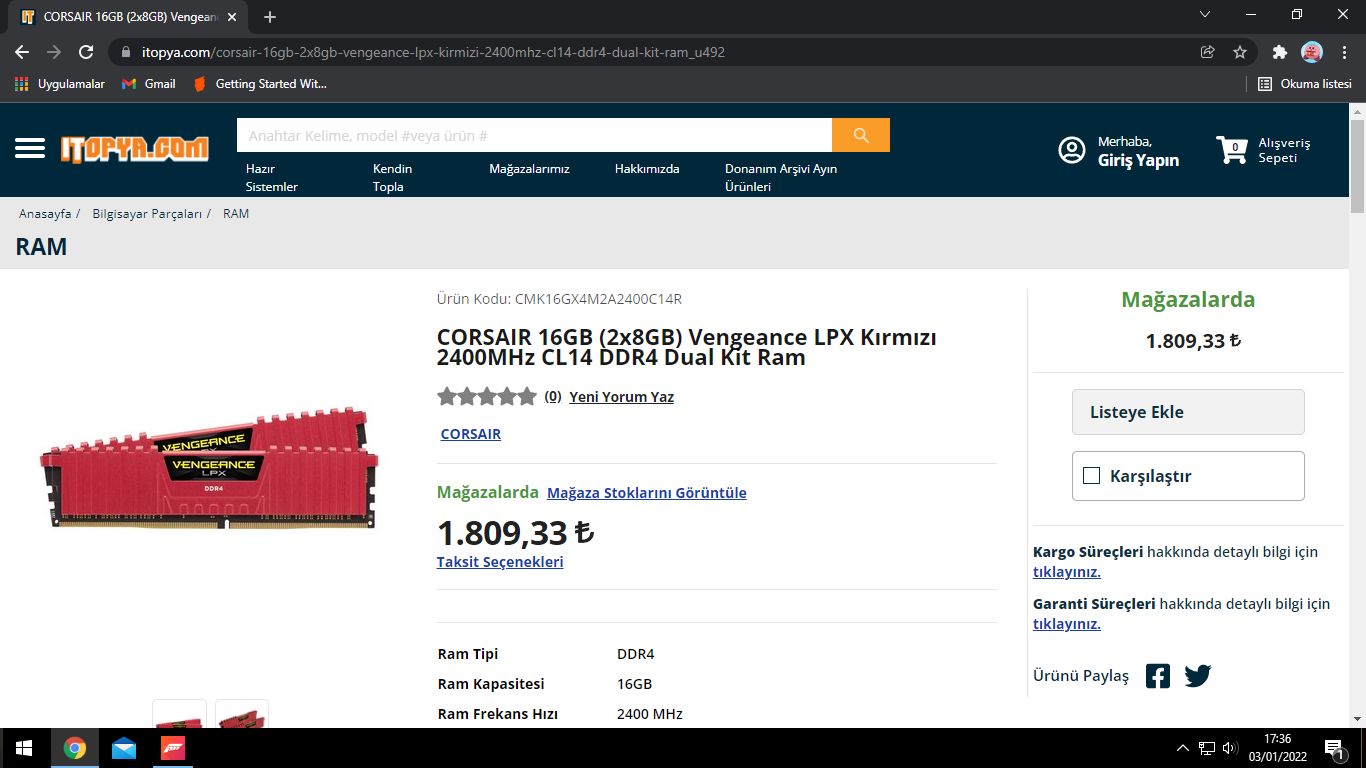The height and width of the screenshot is (768, 1366).
Task: Open Okuma listesi reading list
Action: pos(1304,84)
